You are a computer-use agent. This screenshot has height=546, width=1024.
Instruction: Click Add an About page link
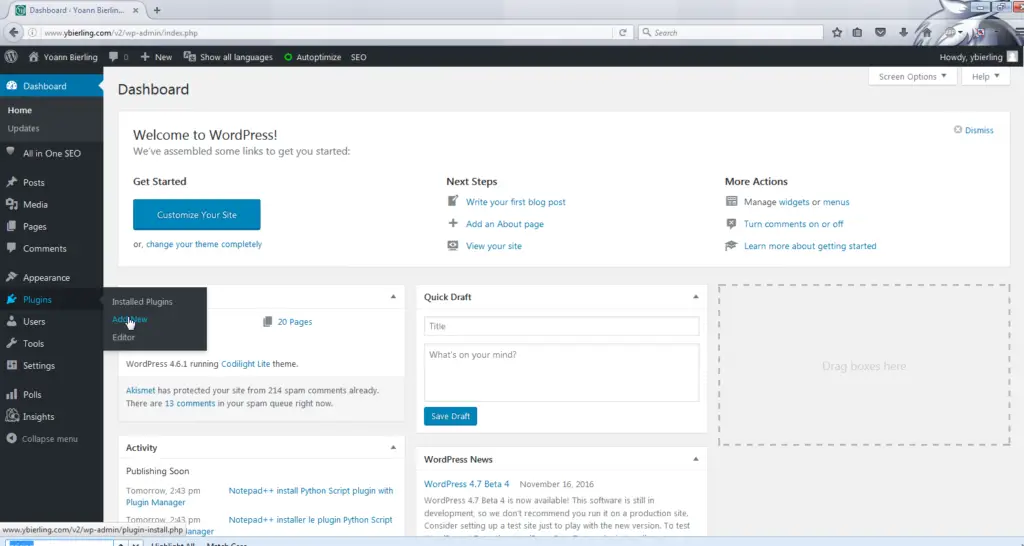click(x=505, y=224)
